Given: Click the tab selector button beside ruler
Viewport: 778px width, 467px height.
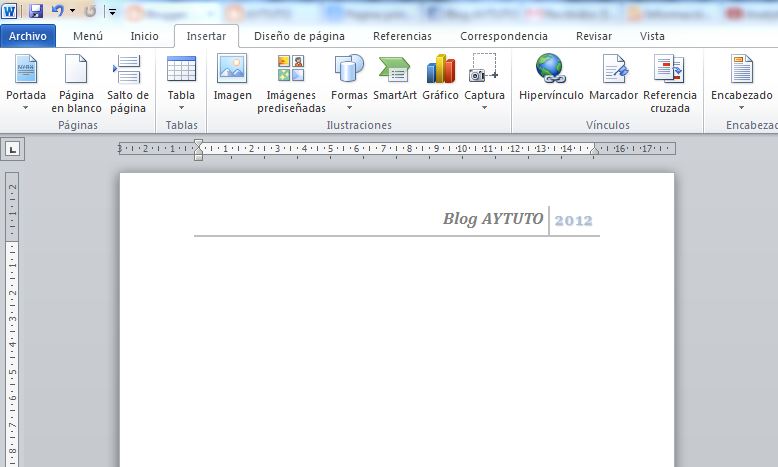Looking at the screenshot, I should pos(12,149).
